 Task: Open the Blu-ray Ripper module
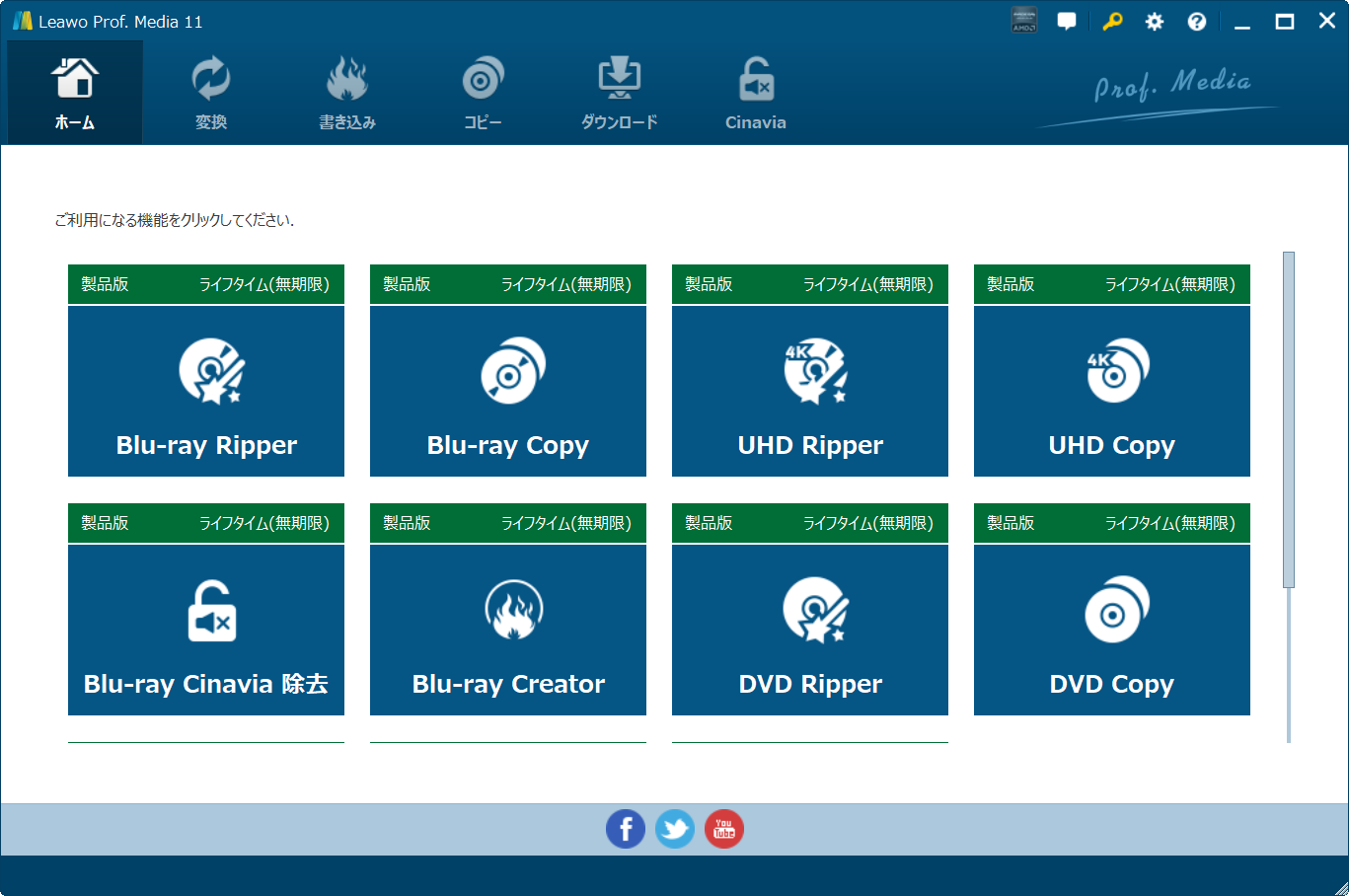pyautogui.click(x=206, y=391)
